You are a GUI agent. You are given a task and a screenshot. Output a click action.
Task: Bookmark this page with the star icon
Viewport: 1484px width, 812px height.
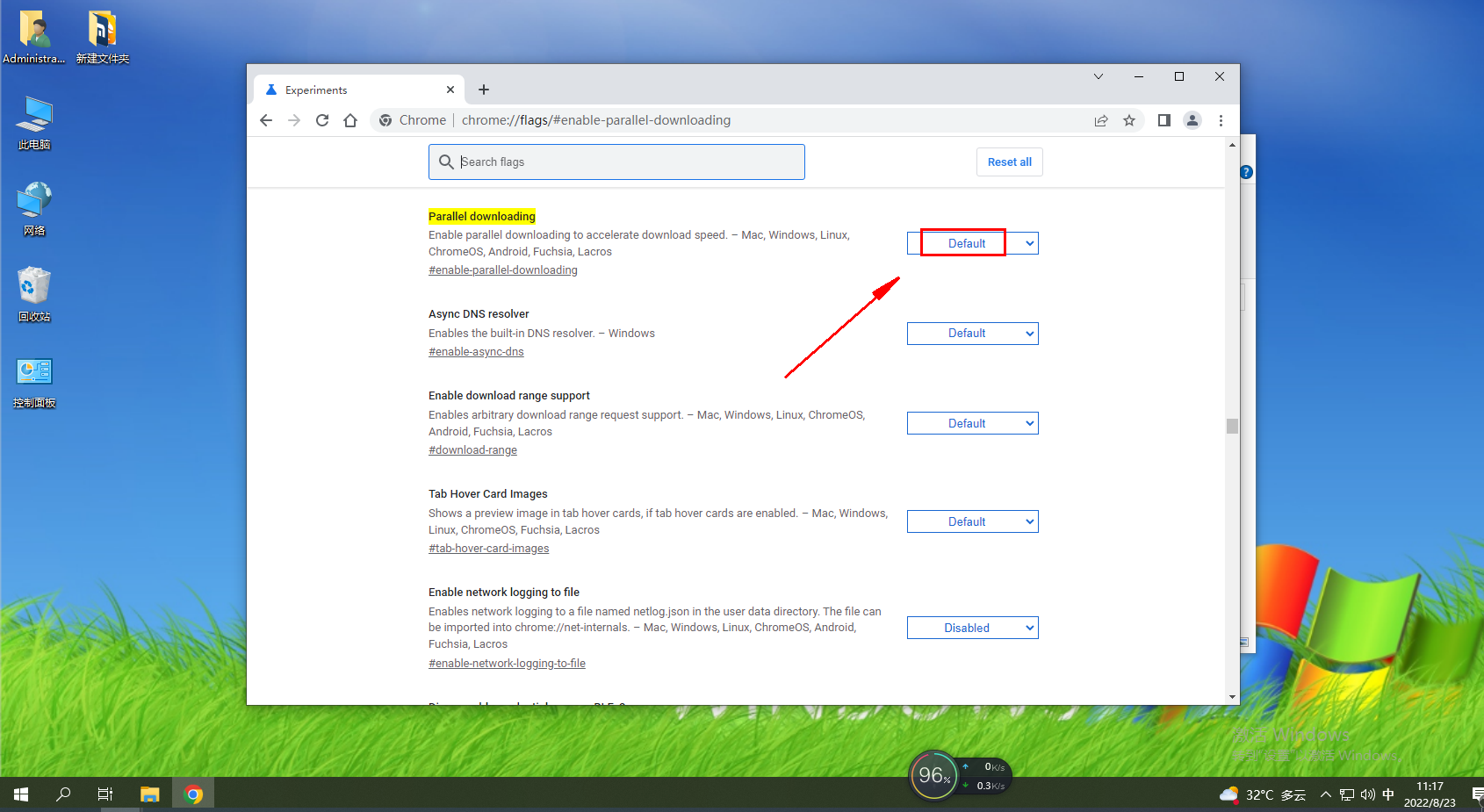(1129, 120)
